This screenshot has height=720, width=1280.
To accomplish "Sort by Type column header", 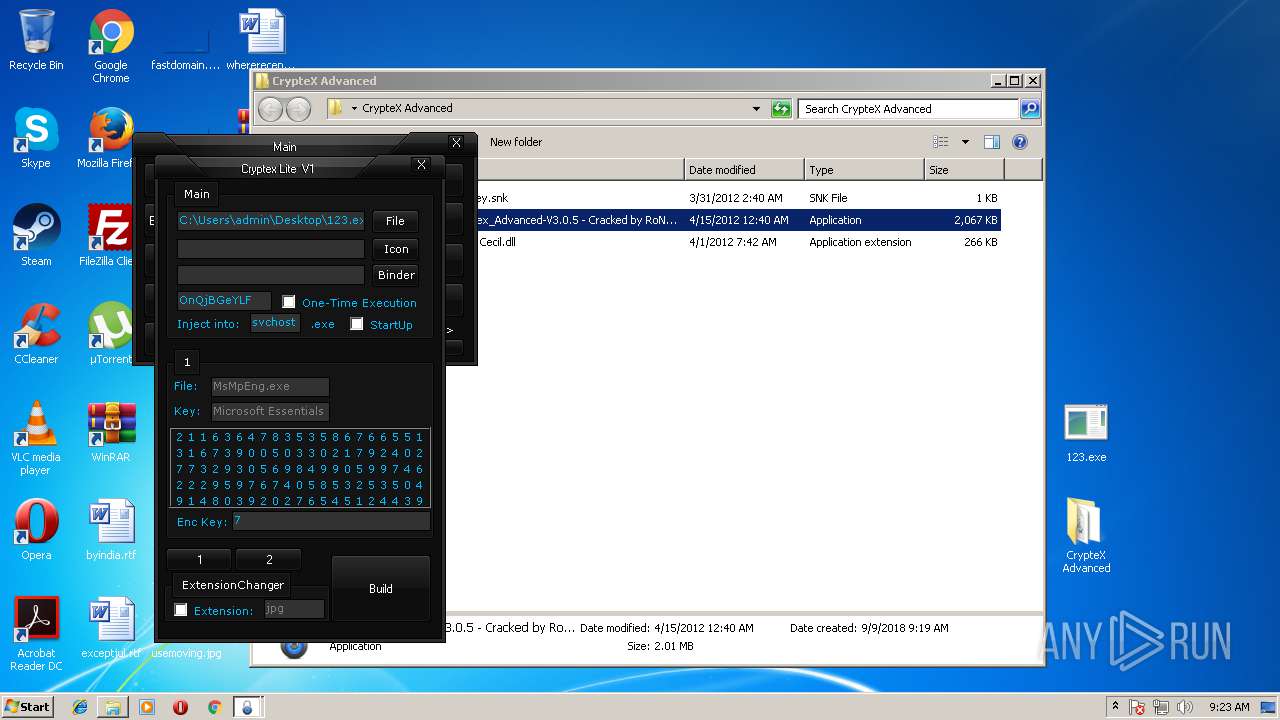I will (x=864, y=170).
